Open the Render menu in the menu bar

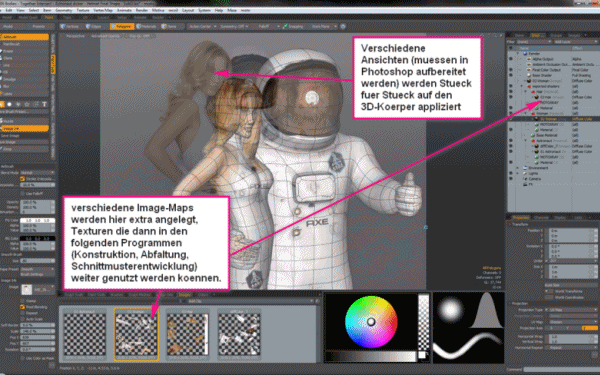[142, 10]
